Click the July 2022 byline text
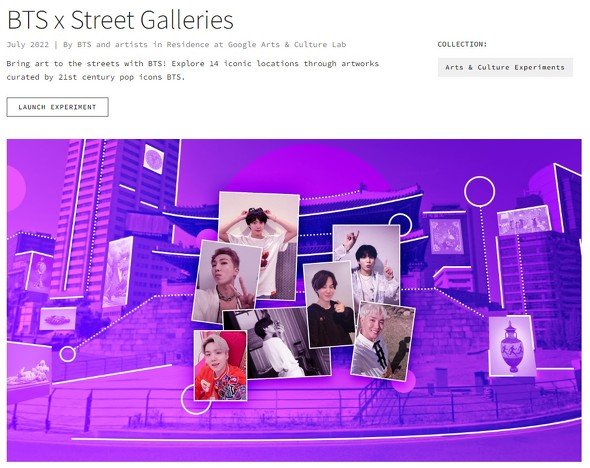The width and height of the screenshot is (590, 468). [176, 44]
